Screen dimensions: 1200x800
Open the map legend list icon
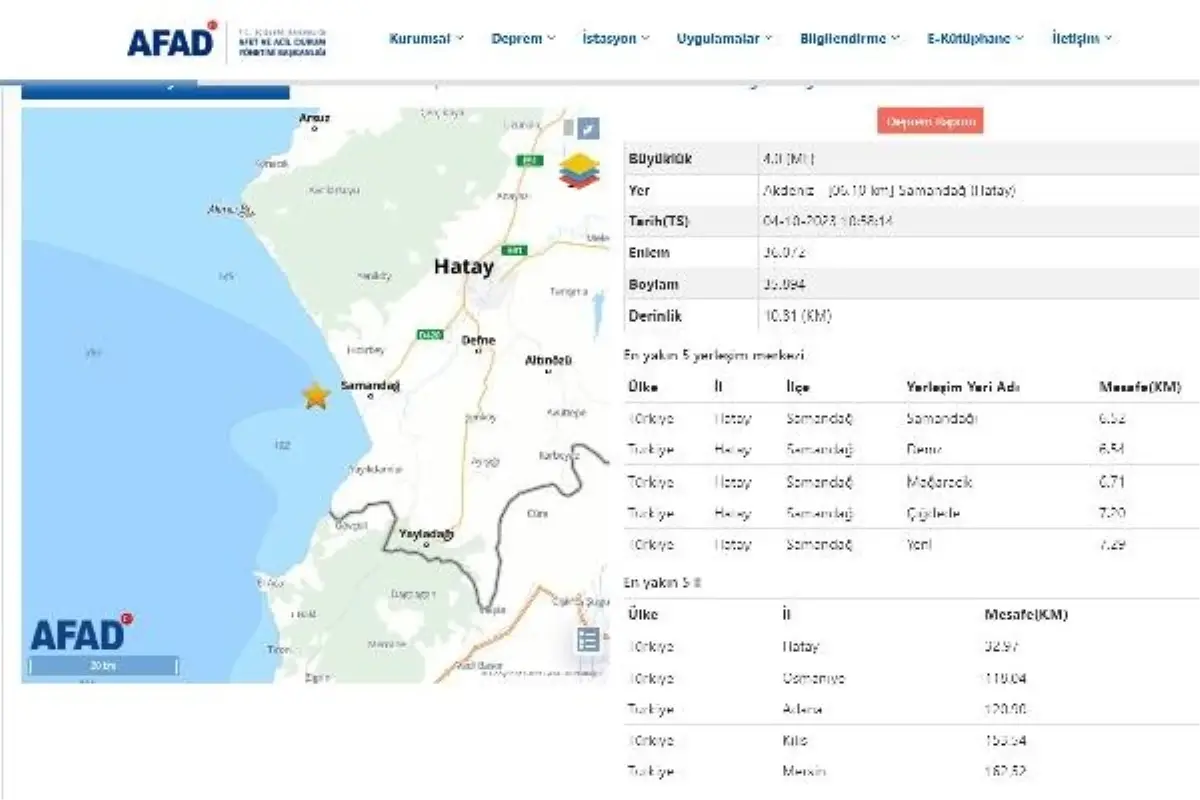coord(588,640)
